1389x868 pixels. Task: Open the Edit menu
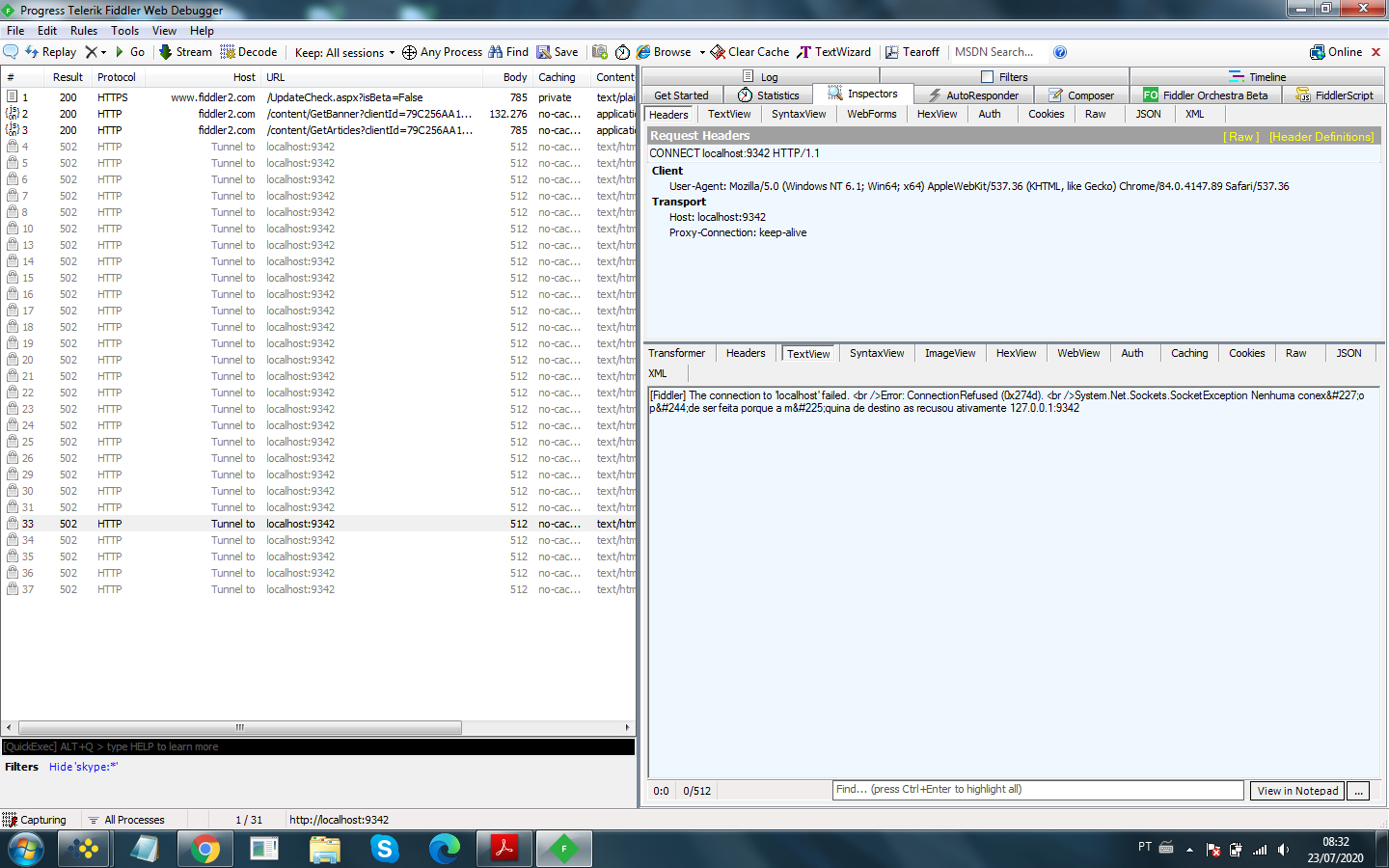47,31
